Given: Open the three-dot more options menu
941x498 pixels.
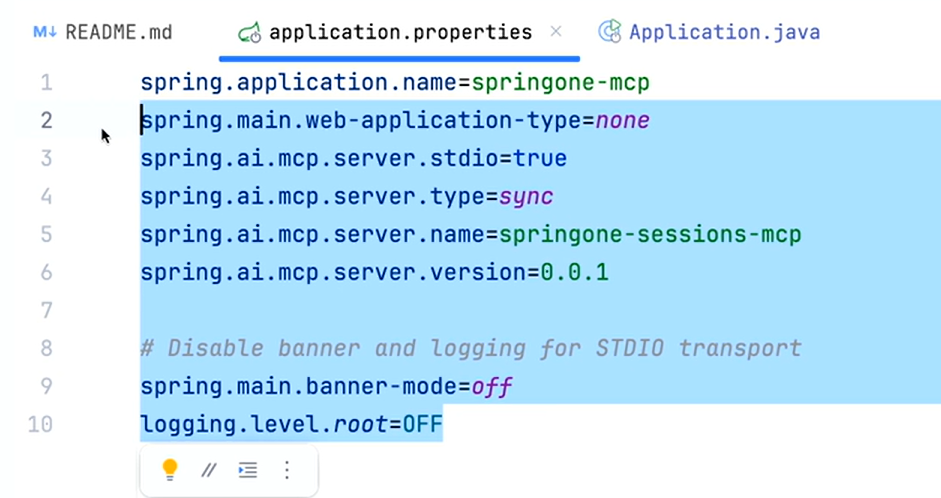Looking at the screenshot, I should point(287,469).
